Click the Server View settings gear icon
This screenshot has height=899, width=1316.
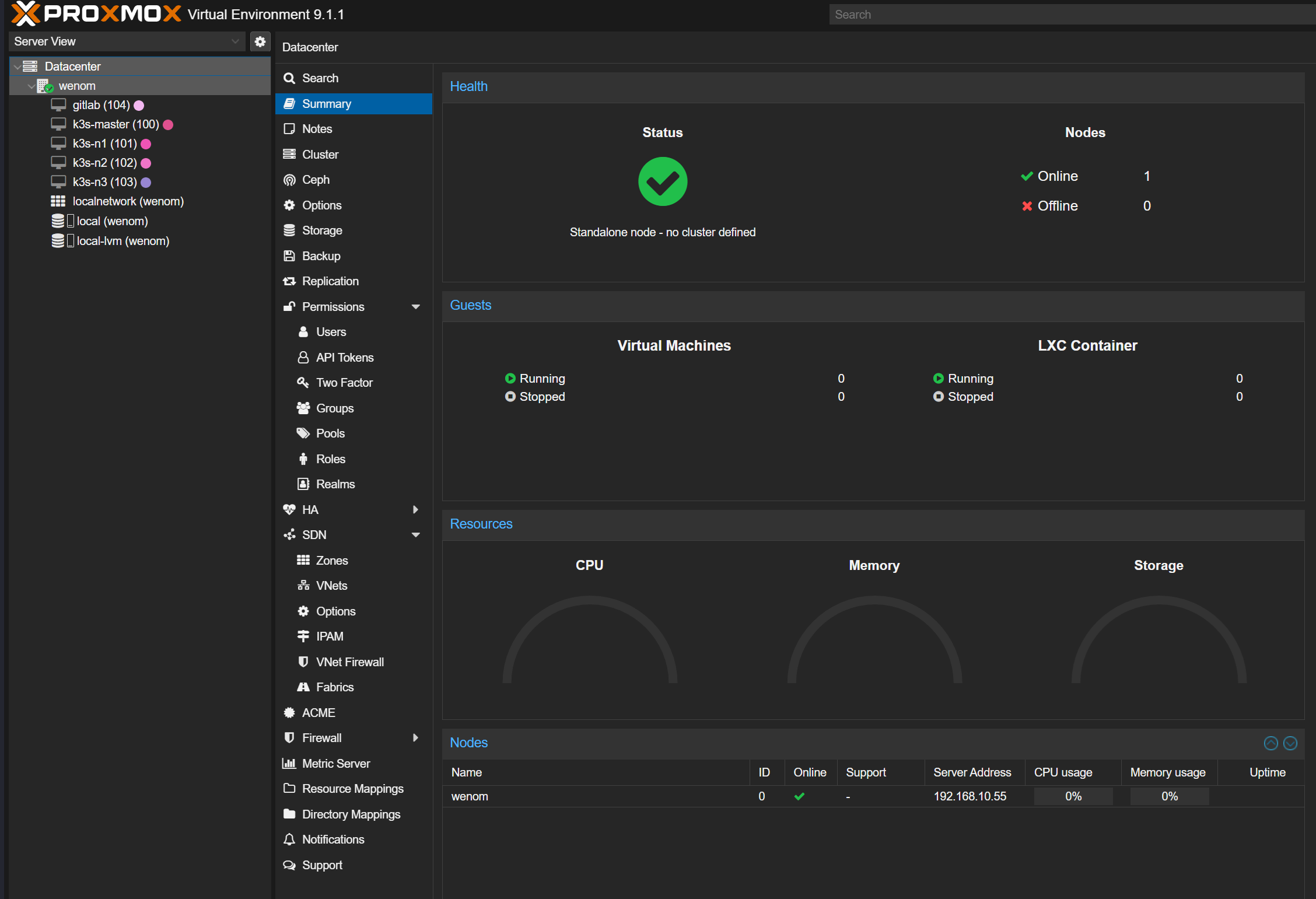click(x=260, y=41)
